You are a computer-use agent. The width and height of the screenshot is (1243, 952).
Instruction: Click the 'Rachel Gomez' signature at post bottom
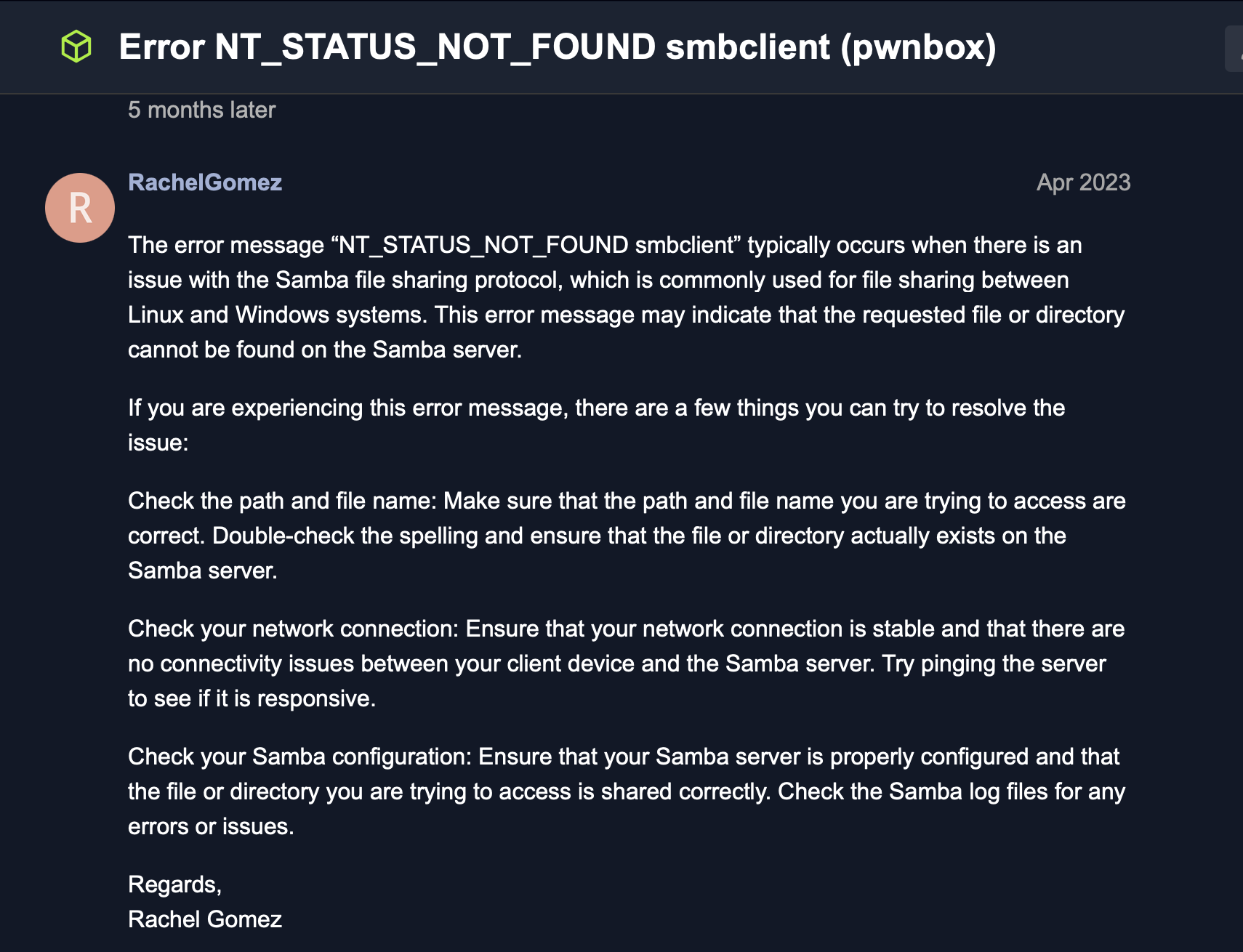tap(205, 920)
